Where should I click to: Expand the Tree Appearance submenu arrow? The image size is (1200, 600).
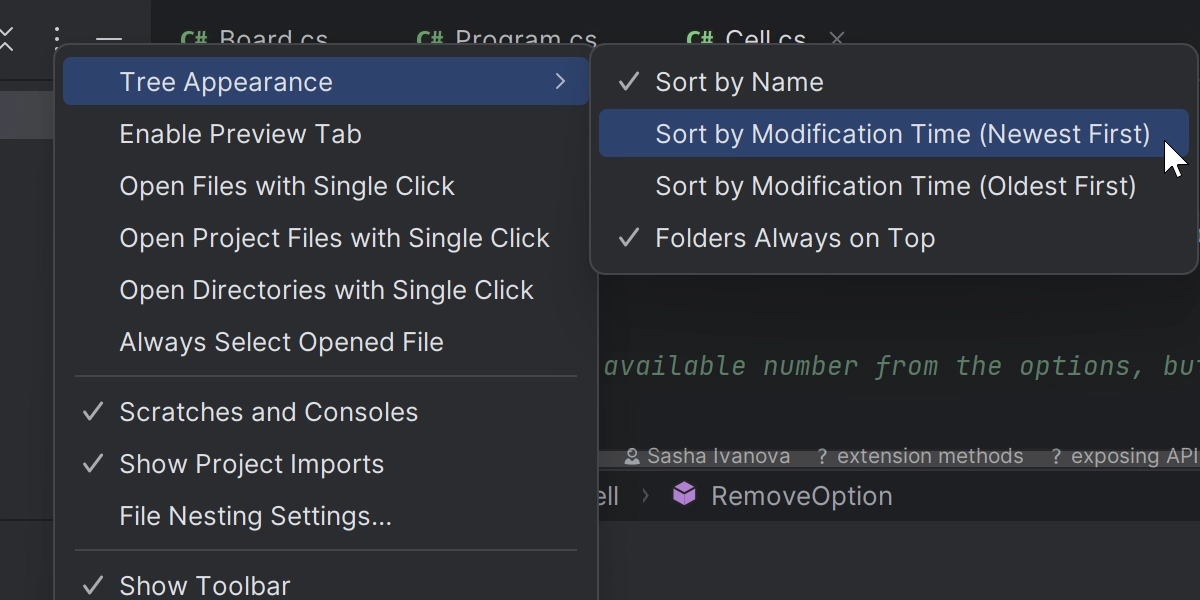click(x=560, y=82)
